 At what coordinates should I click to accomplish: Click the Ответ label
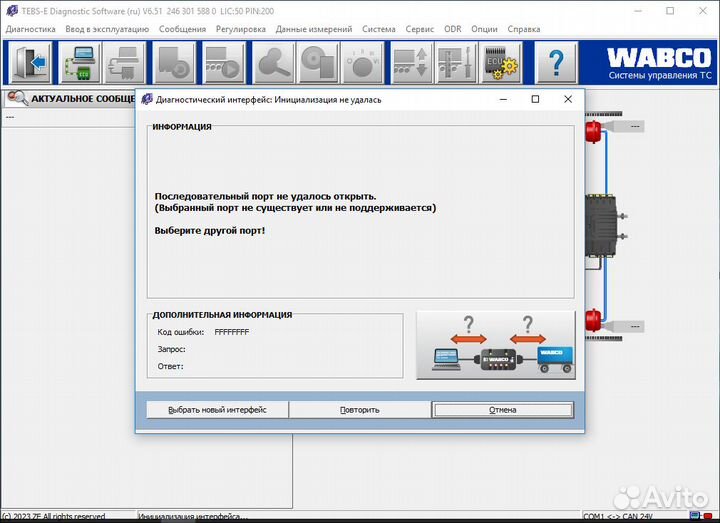click(x=170, y=366)
